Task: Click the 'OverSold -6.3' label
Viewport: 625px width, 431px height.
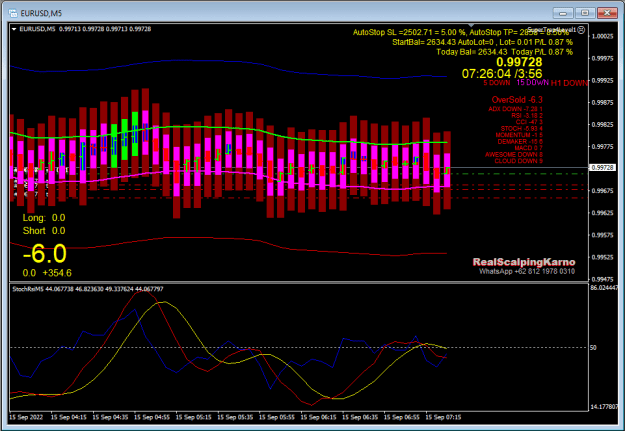Action: [x=517, y=100]
